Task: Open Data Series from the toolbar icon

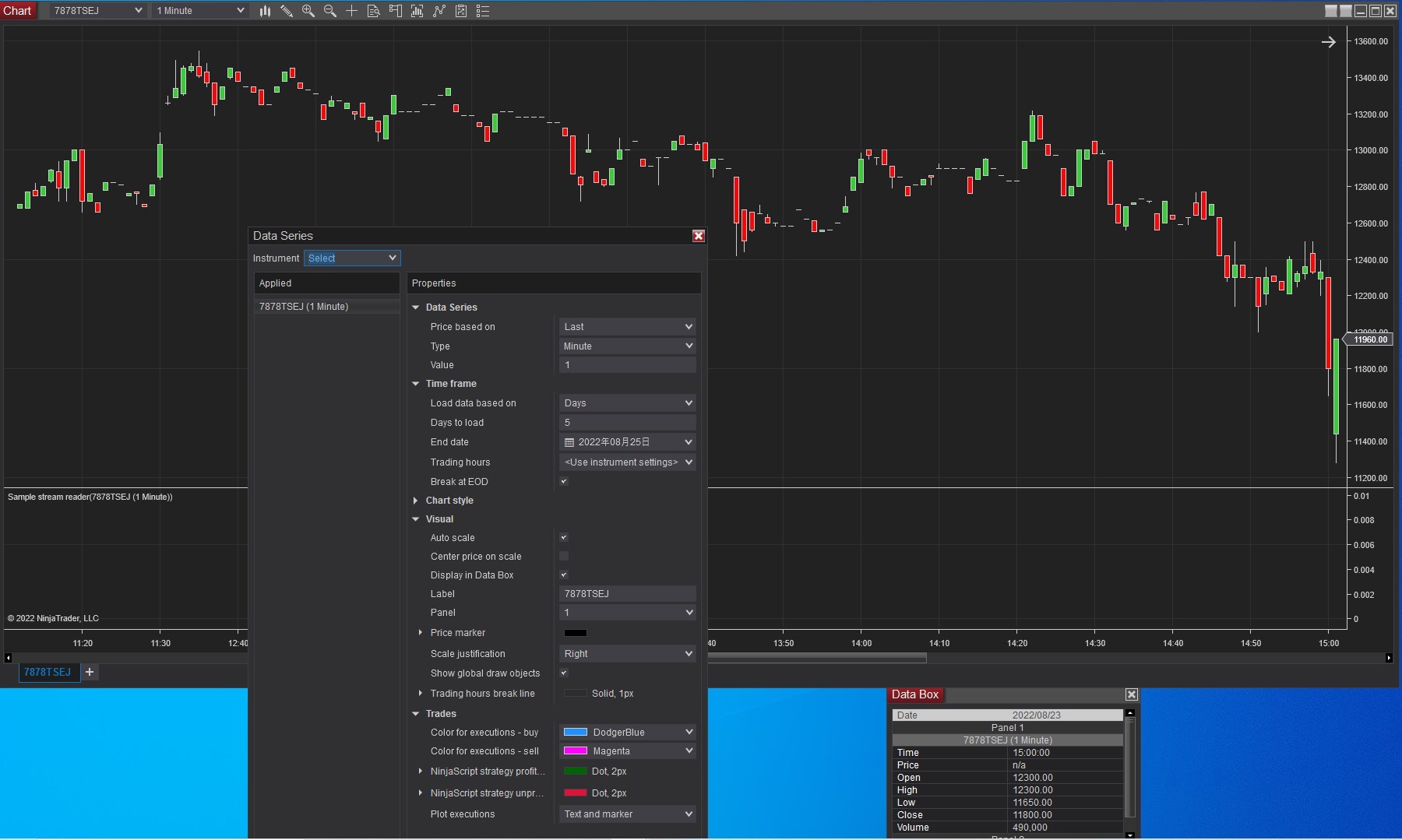Action: [x=417, y=11]
